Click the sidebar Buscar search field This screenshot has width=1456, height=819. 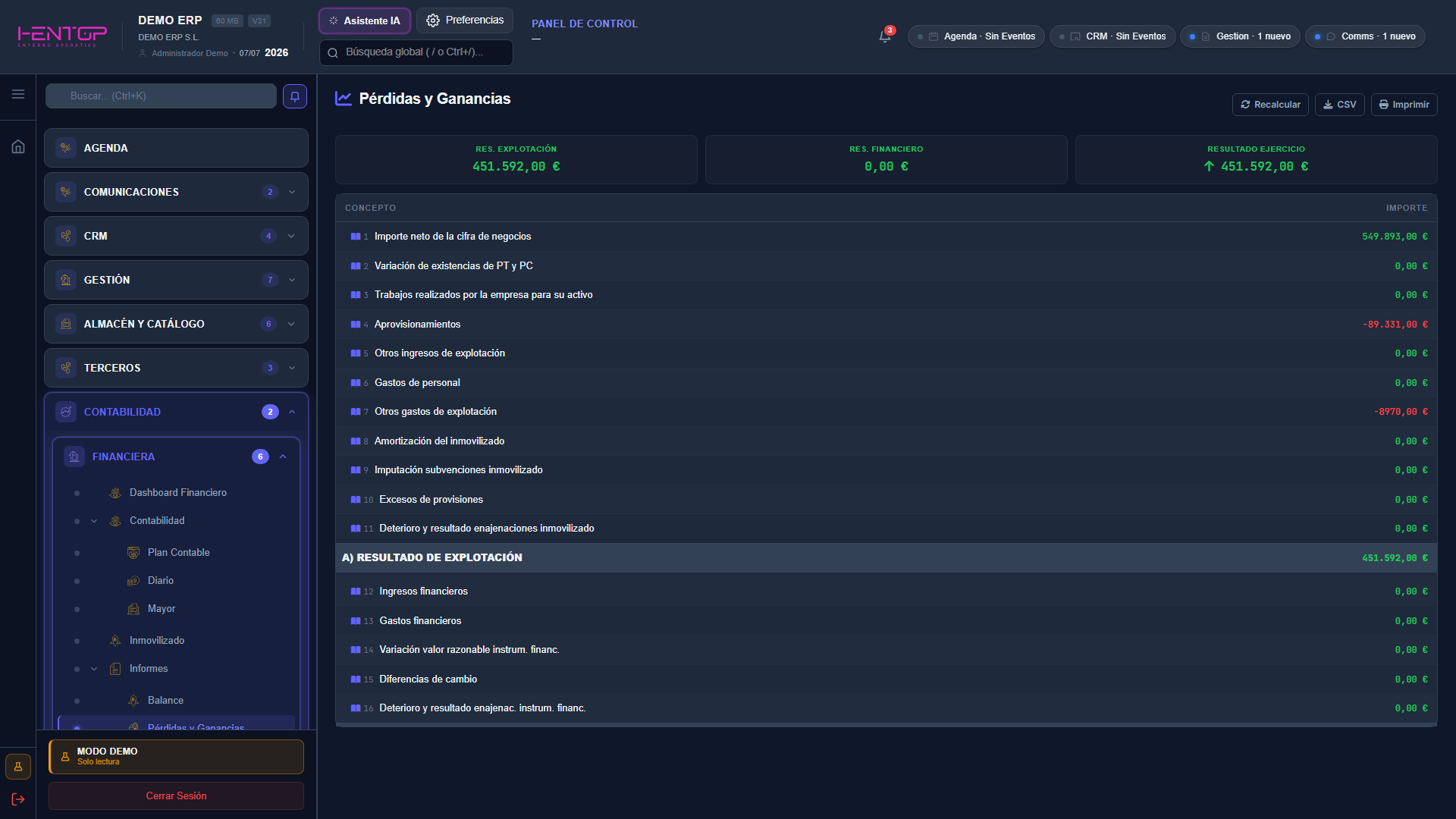[x=161, y=96]
